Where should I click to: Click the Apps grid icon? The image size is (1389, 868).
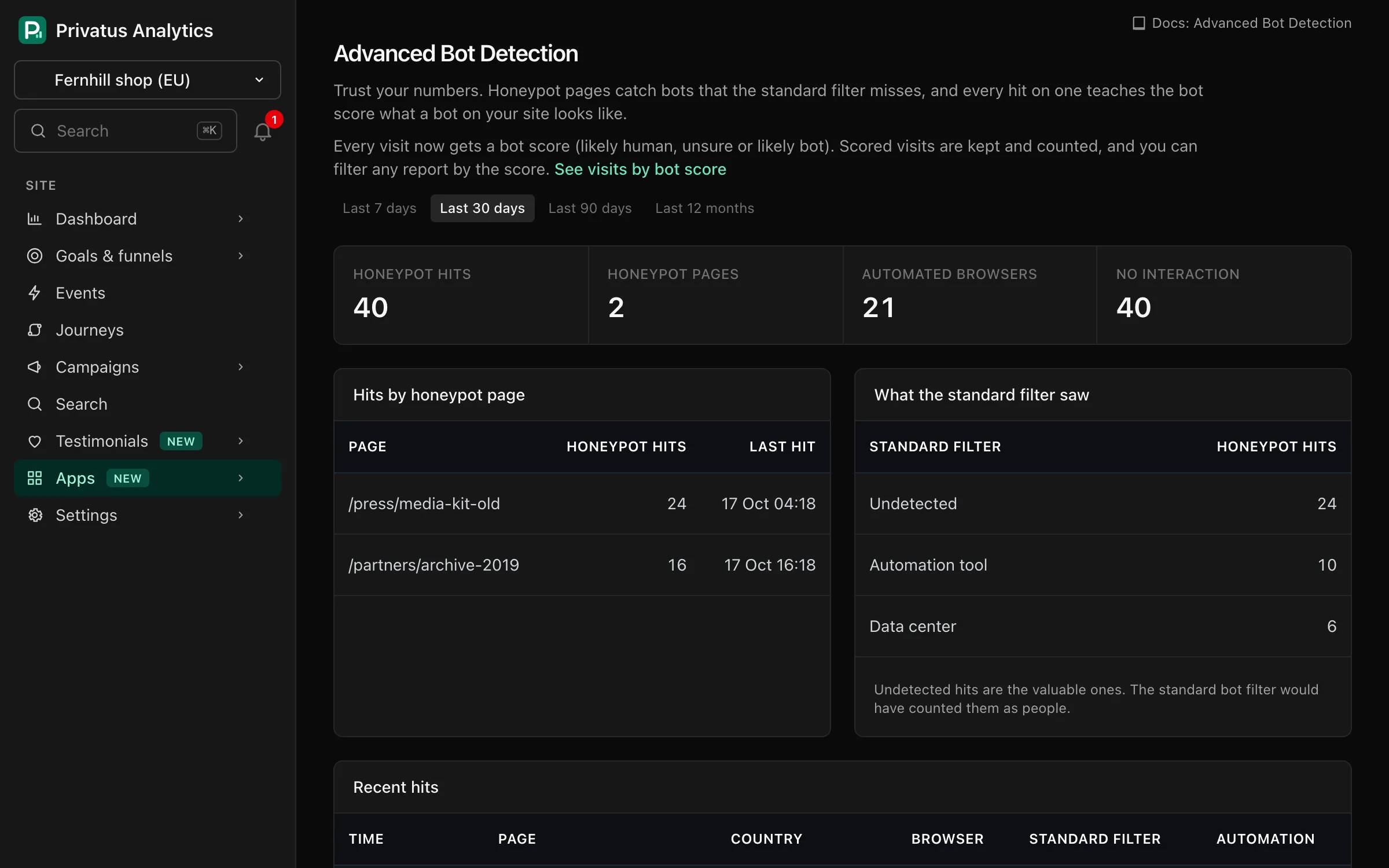[x=35, y=478]
